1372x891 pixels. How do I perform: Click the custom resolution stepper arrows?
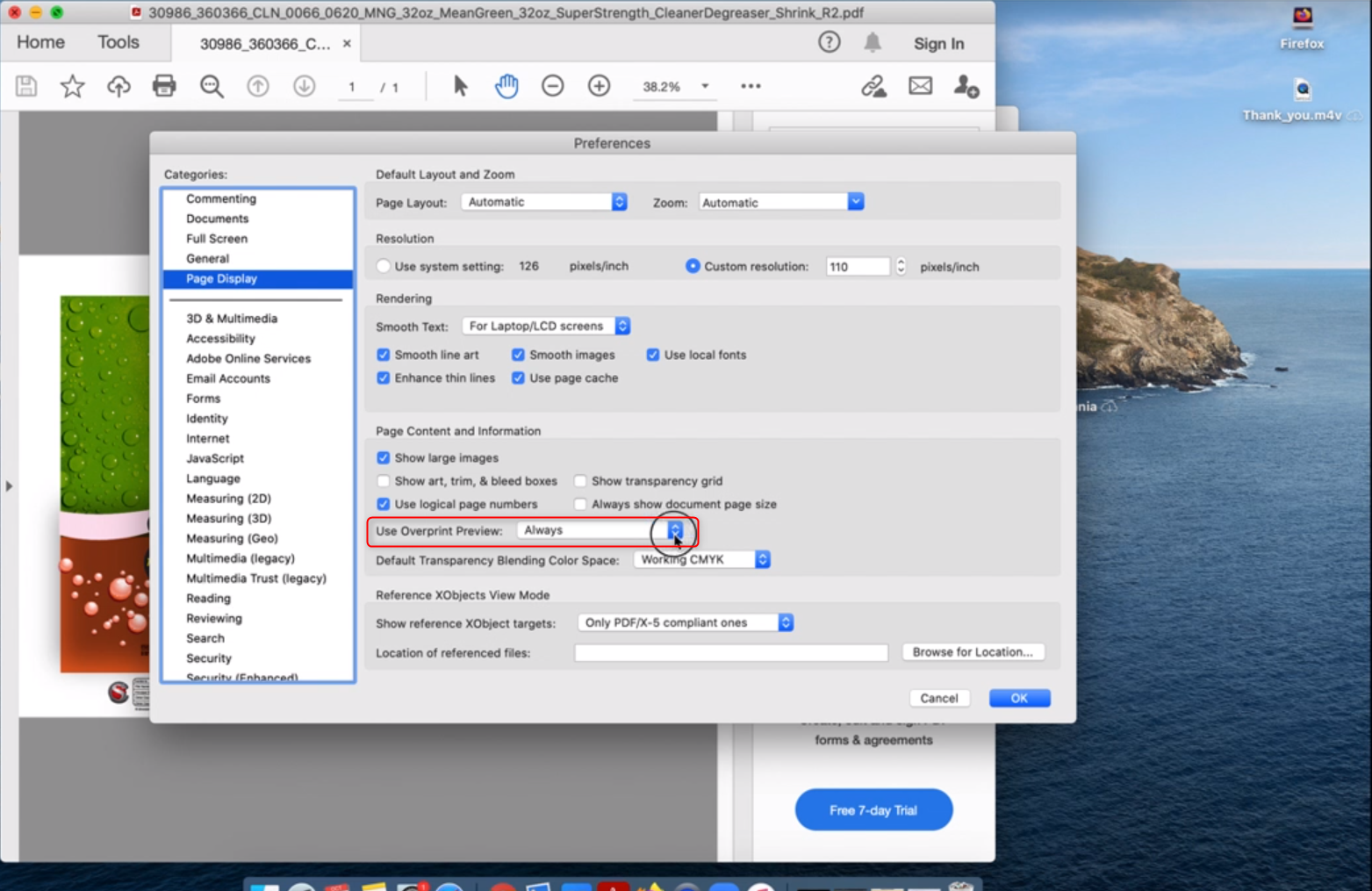(901, 266)
